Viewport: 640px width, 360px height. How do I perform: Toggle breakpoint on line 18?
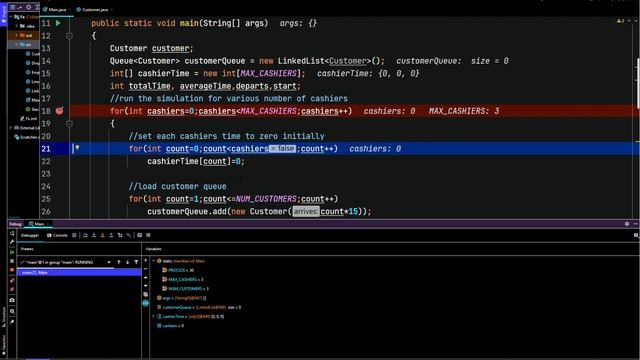coord(60,111)
